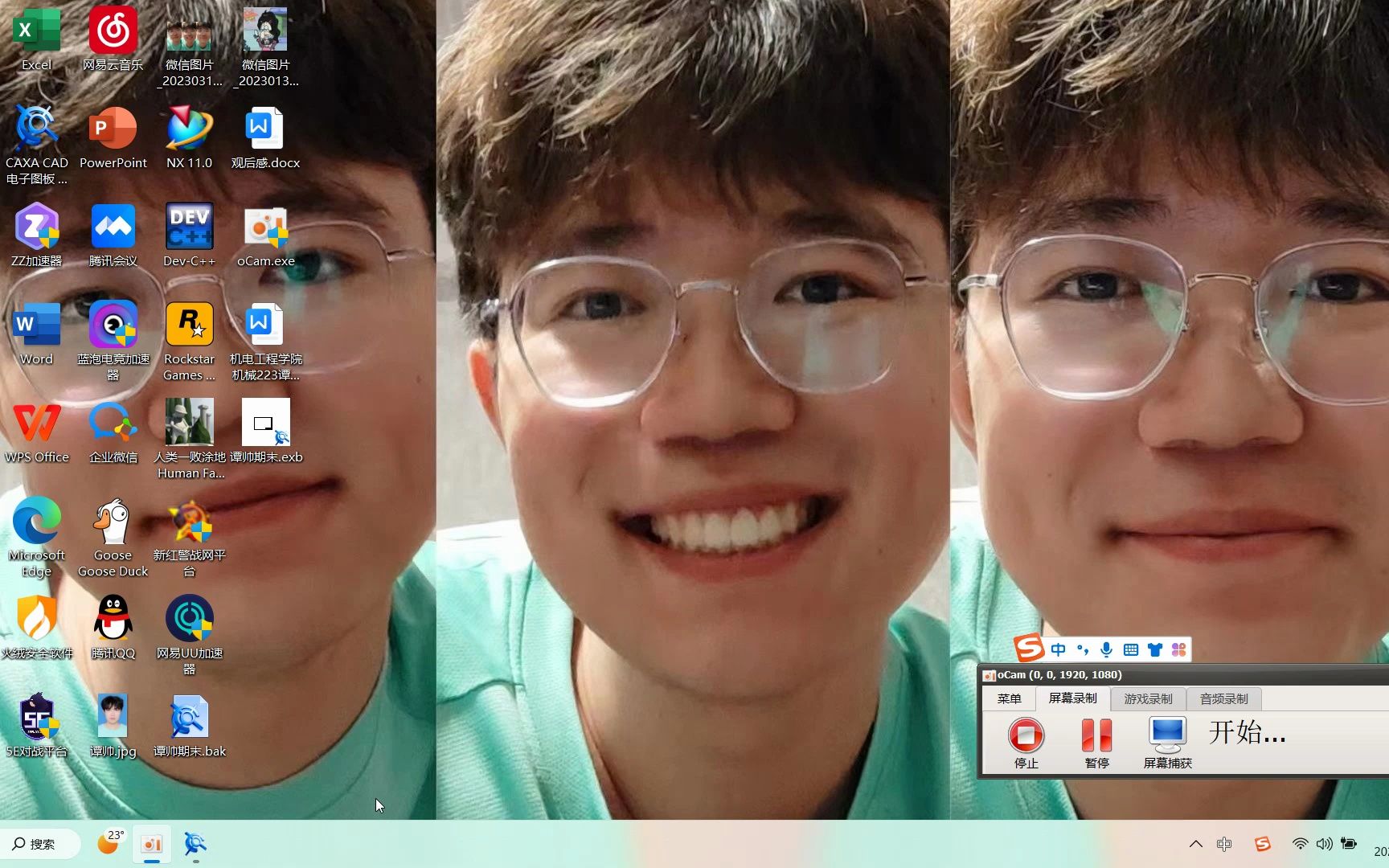Pause recording with the 暂停 button
The image size is (1389, 868).
coord(1096,743)
